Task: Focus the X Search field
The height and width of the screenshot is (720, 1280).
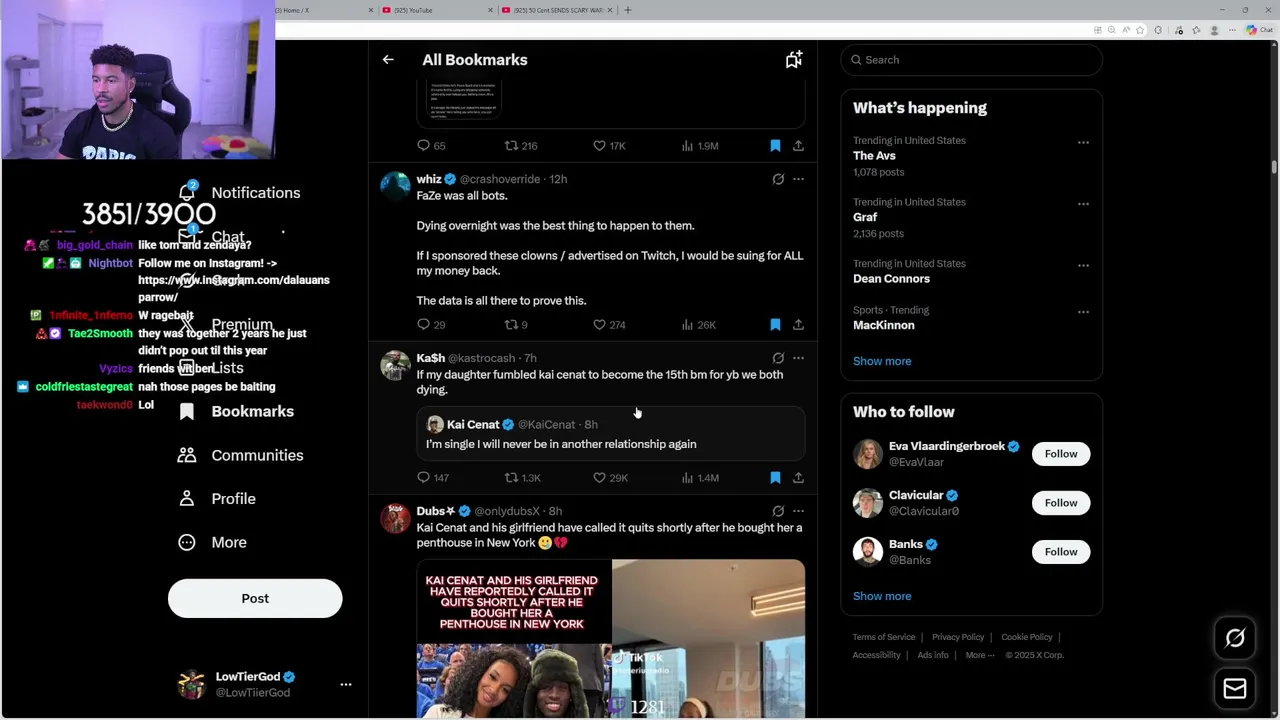Action: (x=971, y=60)
